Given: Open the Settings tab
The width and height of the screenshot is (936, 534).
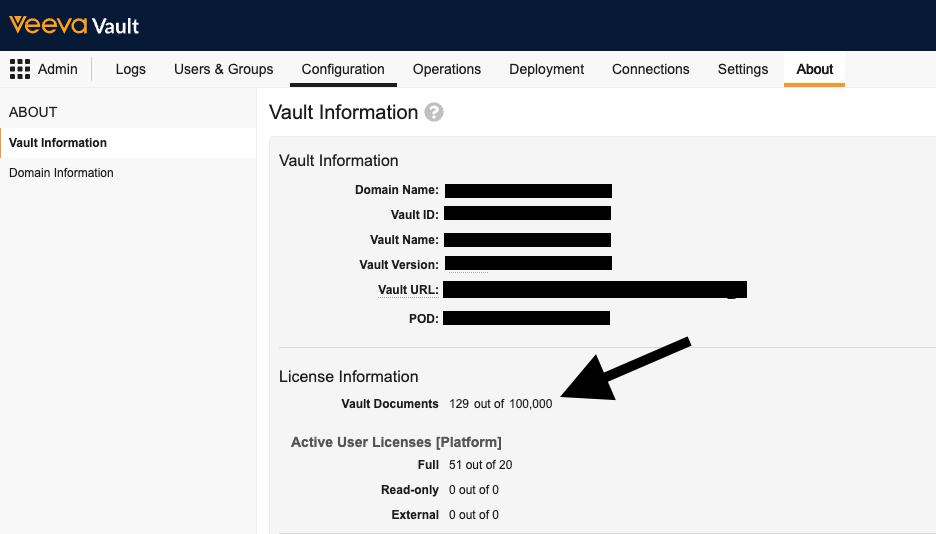Looking at the screenshot, I should click(x=743, y=69).
